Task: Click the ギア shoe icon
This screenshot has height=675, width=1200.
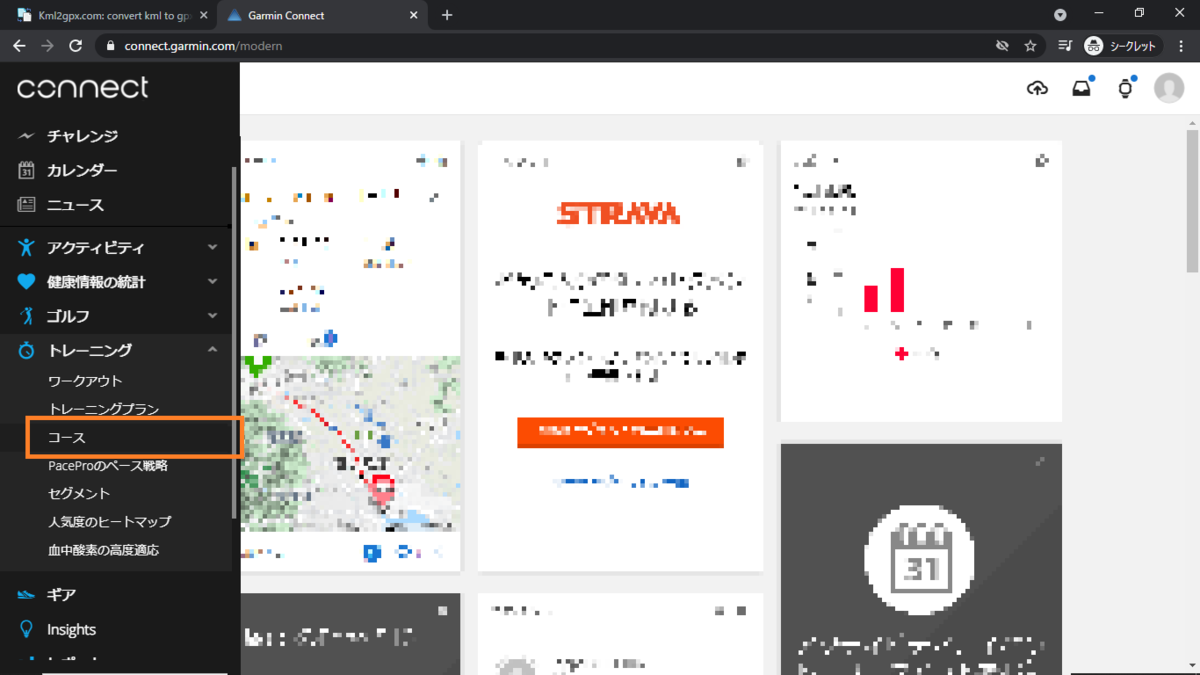Action: (27, 595)
